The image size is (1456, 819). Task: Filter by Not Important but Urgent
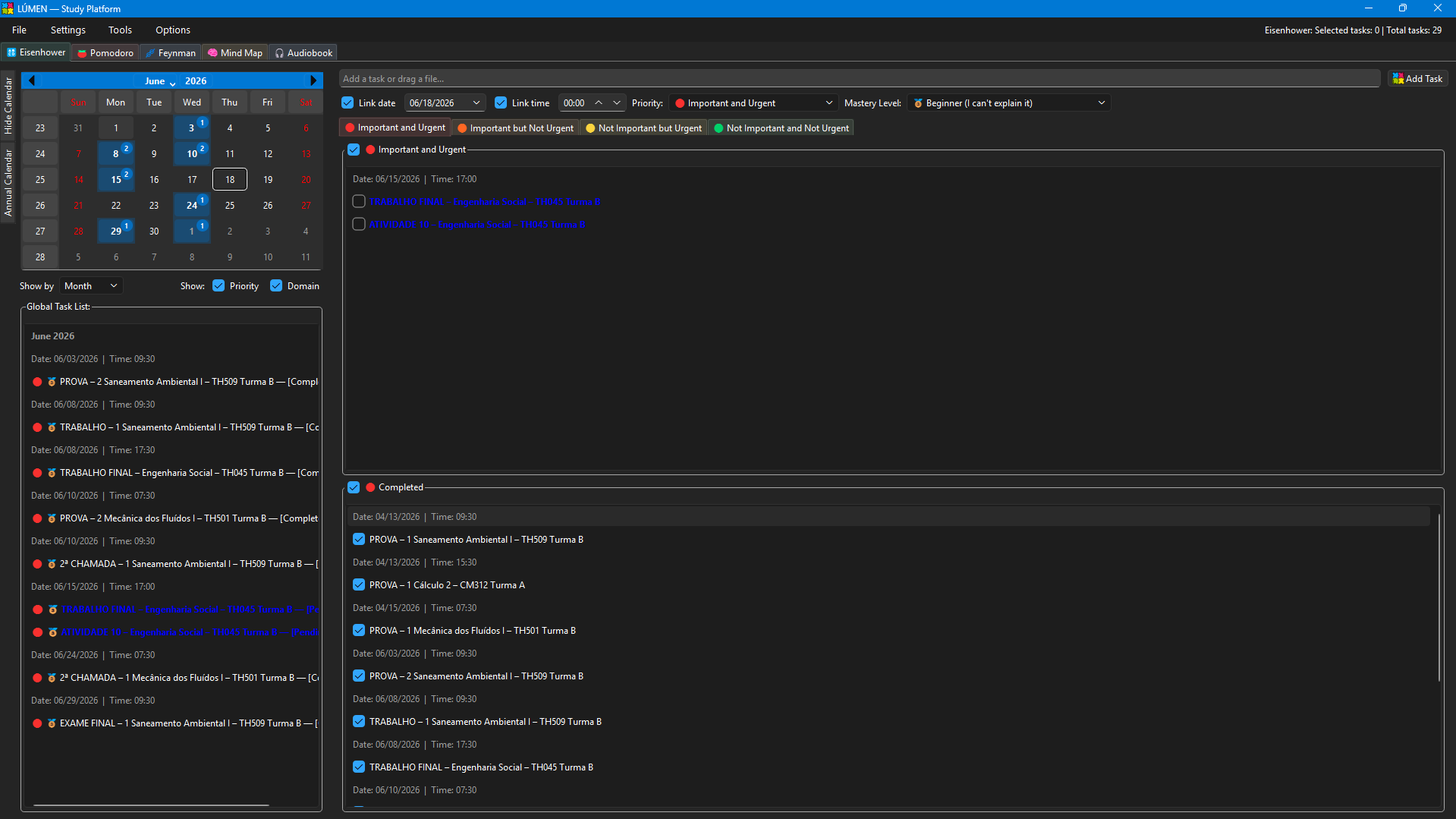[x=644, y=128]
